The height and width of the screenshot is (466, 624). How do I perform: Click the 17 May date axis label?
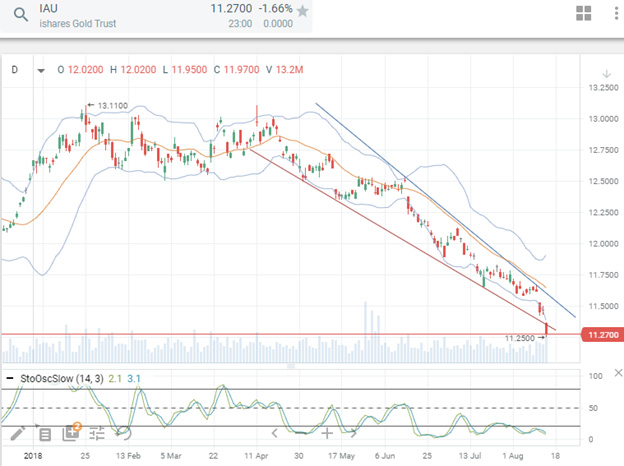click(341, 456)
